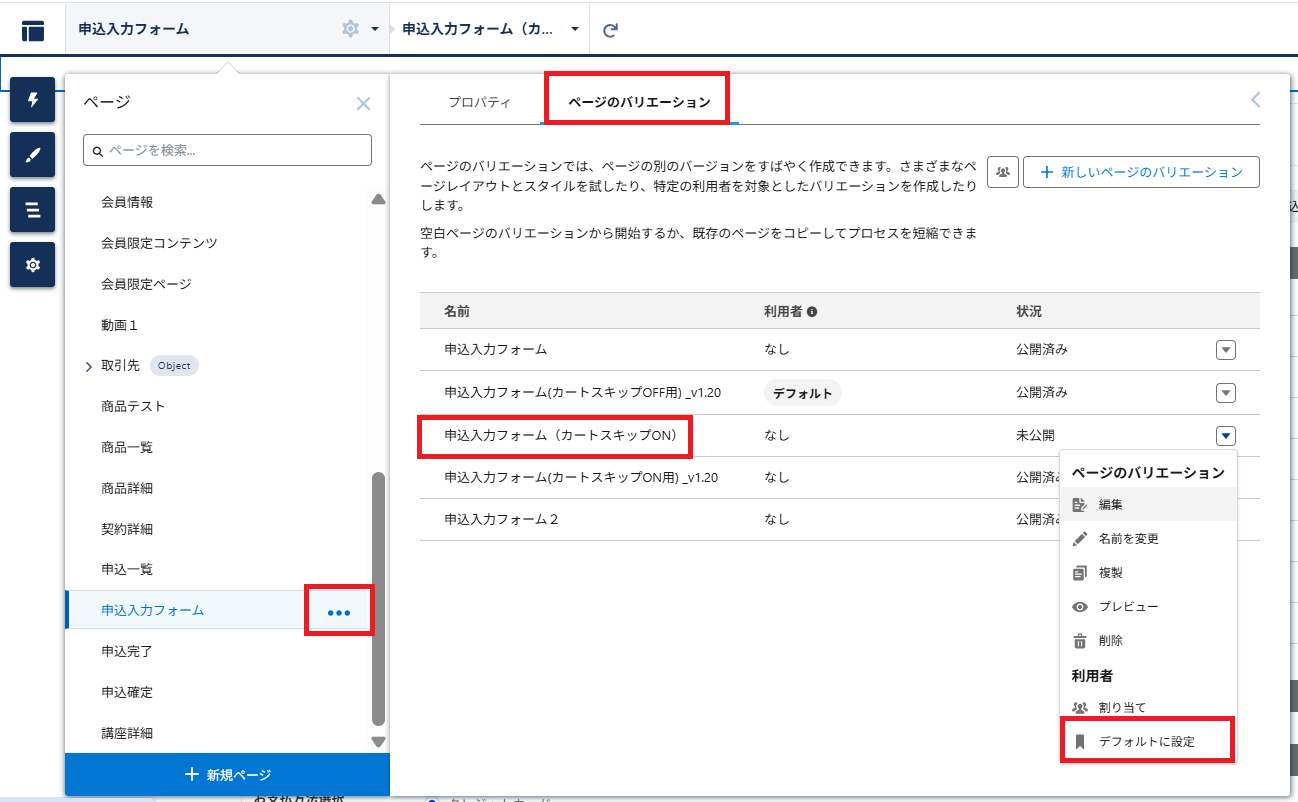Click the ページを検索 search field

(x=227, y=150)
